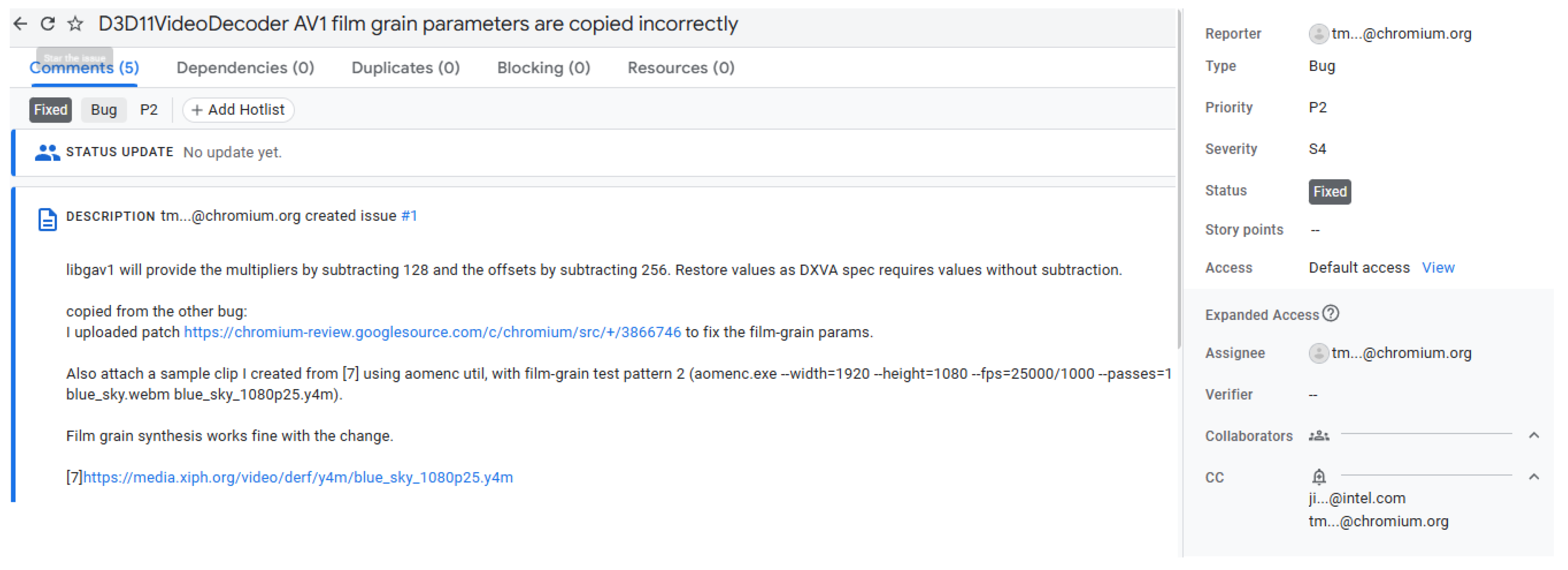1568x570 pixels.
Task: Open the chromium-review patch link
Action: point(432,332)
